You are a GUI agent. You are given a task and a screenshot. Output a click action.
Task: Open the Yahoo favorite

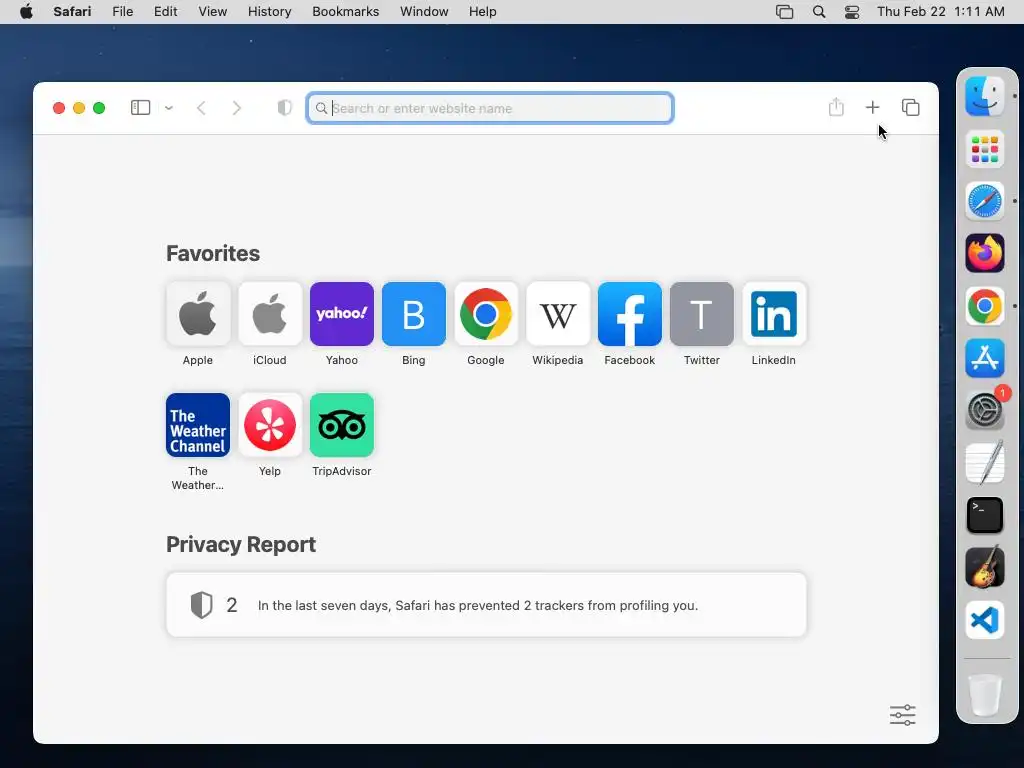tap(342, 314)
